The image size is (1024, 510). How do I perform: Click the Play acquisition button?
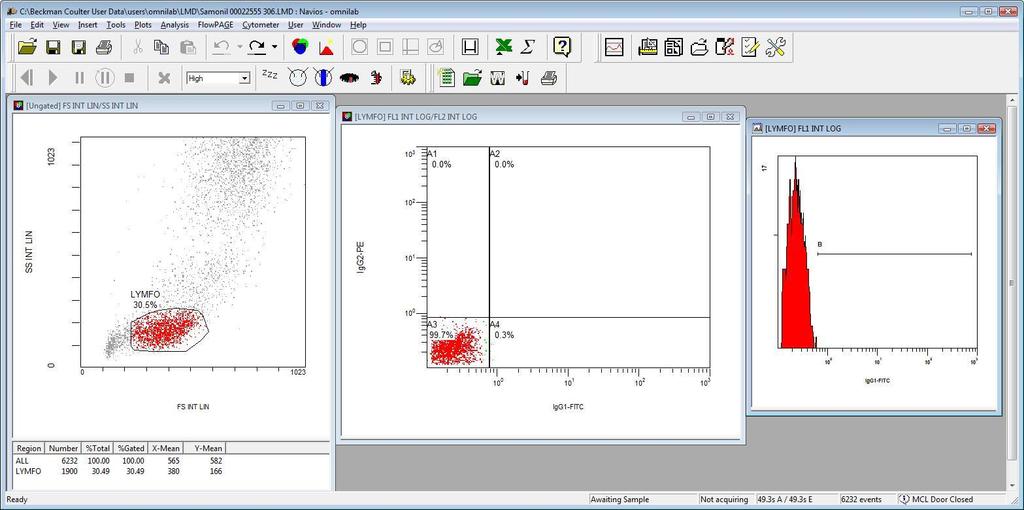53,78
